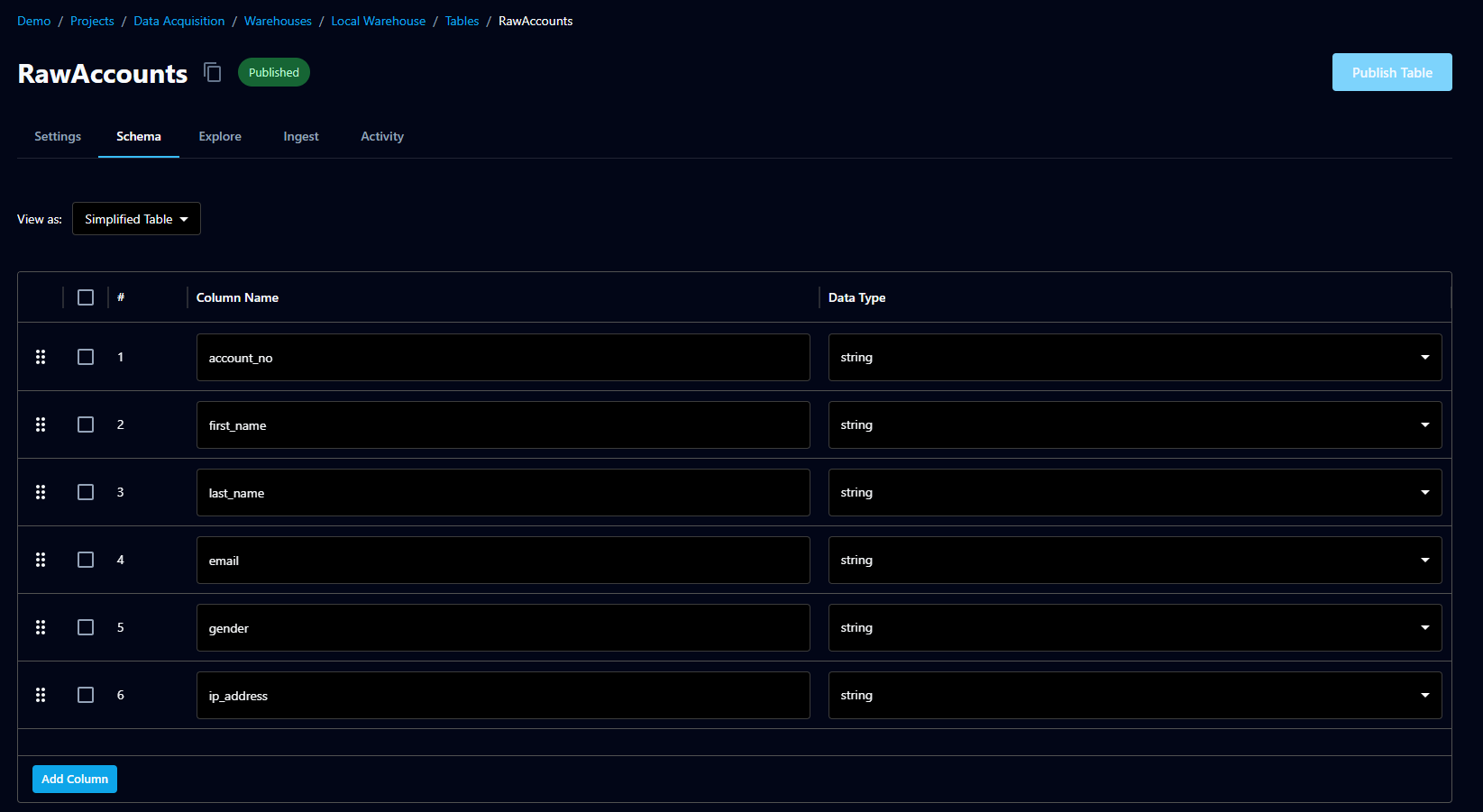Open data type dropdown for ip_address
Viewport: 1483px width, 812px height.
tap(1135, 696)
